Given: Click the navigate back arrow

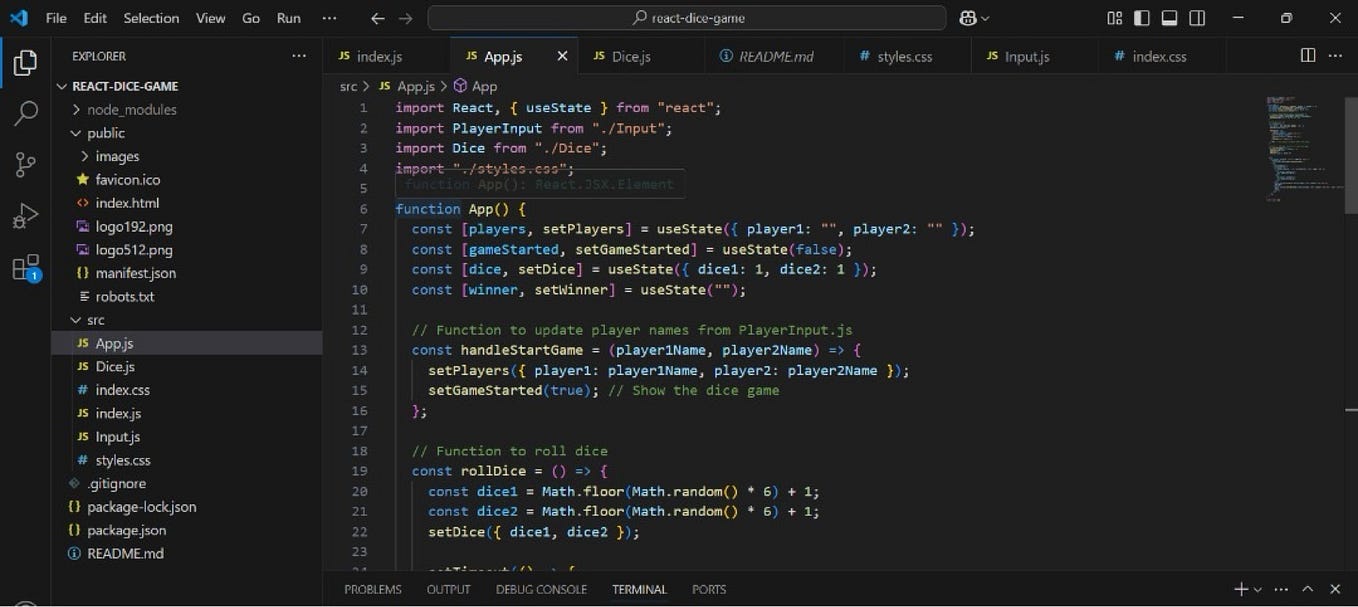Looking at the screenshot, I should [x=376, y=17].
